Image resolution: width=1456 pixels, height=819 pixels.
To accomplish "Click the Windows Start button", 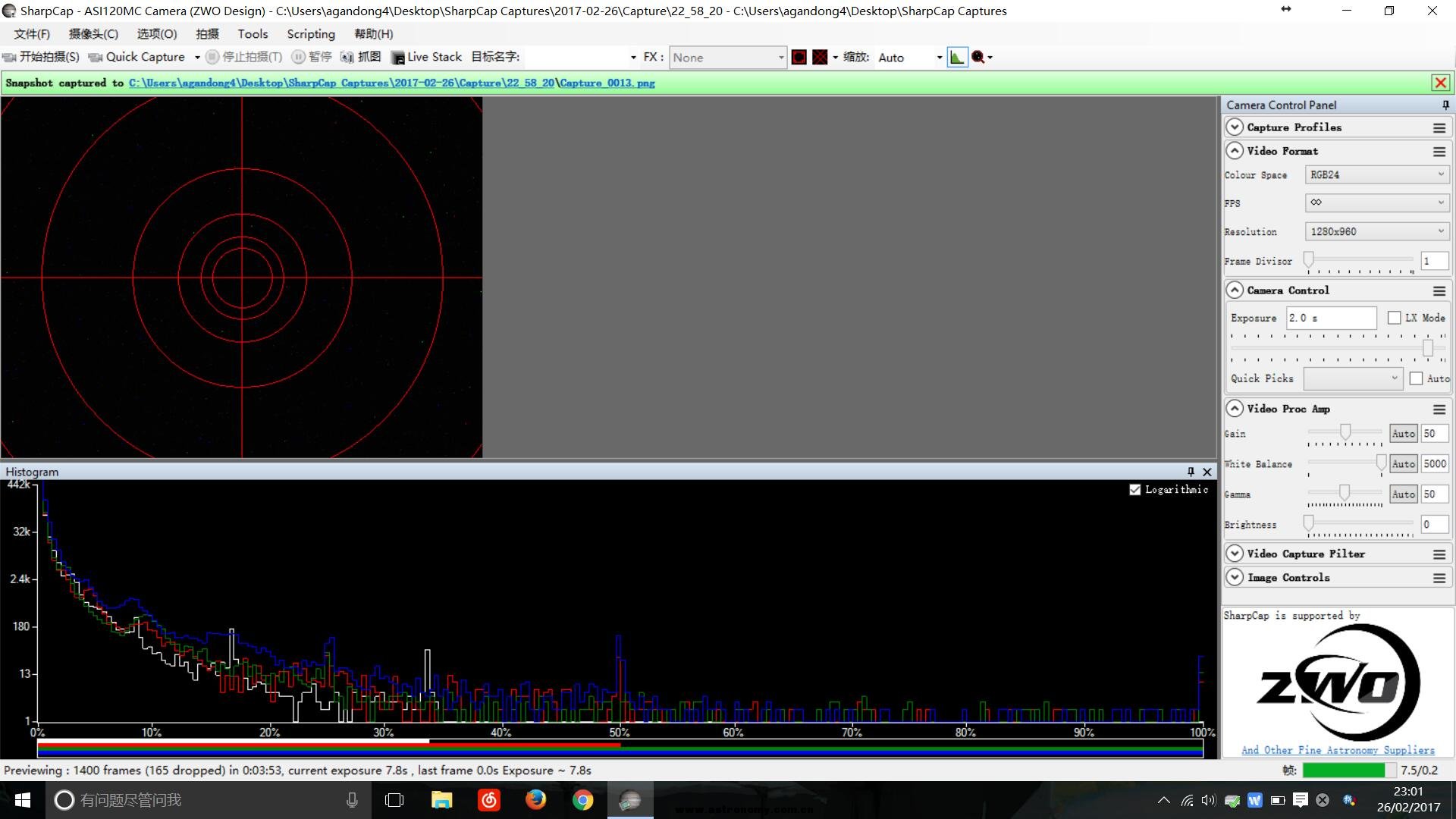I will [x=22, y=800].
